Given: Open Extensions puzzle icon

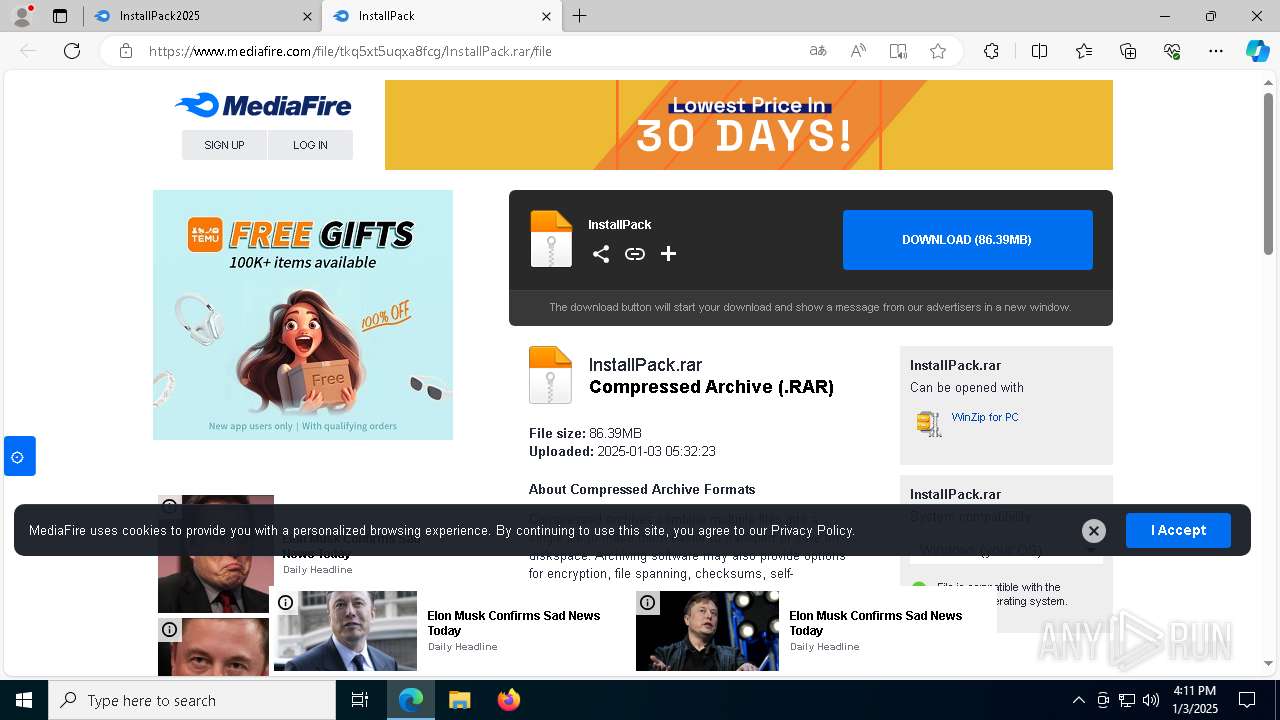Looking at the screenshot, I should click(991, 51).
